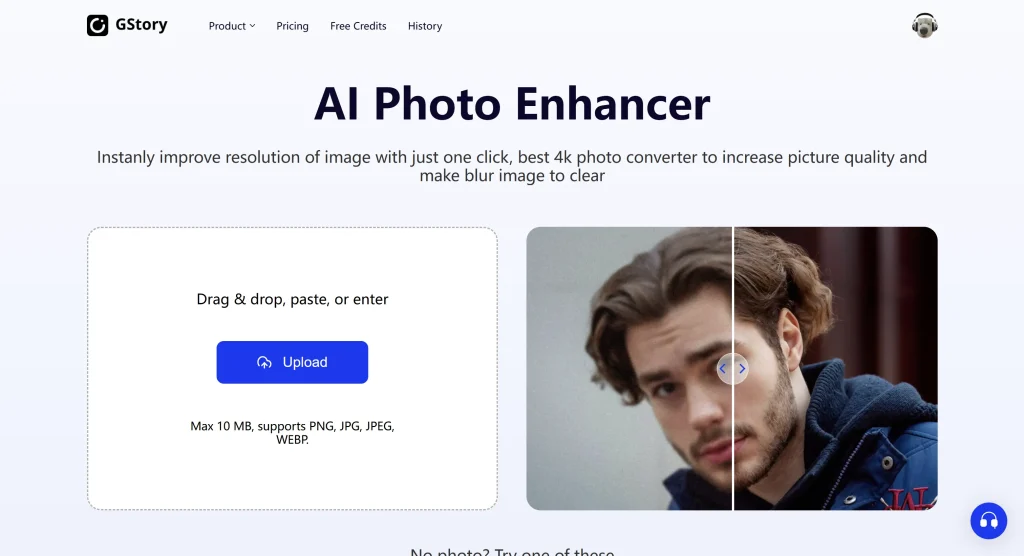The image size is (1024, 556).
Task: Click the blurry before side of photo
Action: click(x=629, y=368)
